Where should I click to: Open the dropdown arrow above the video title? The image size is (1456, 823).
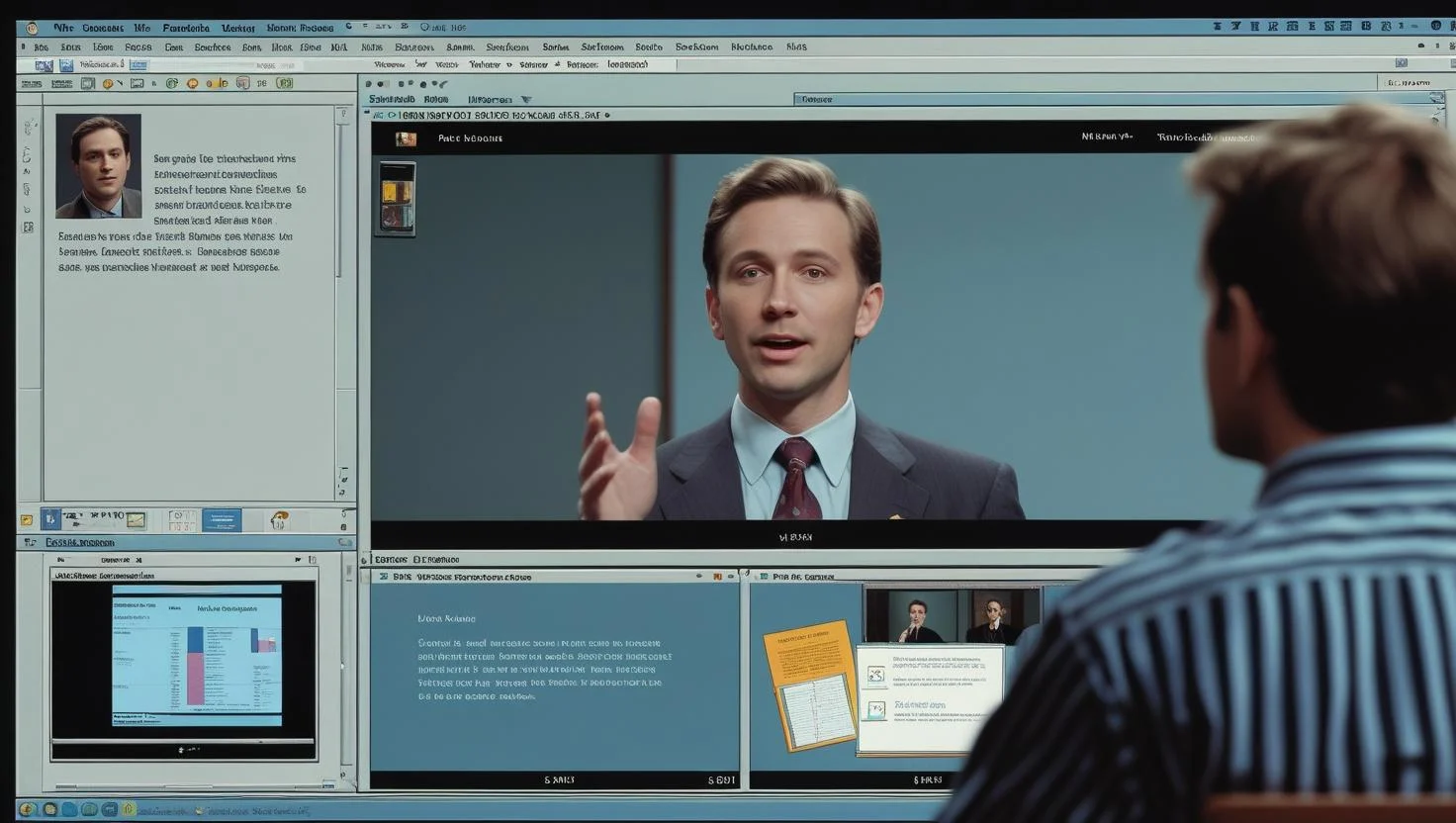[526, 100]
